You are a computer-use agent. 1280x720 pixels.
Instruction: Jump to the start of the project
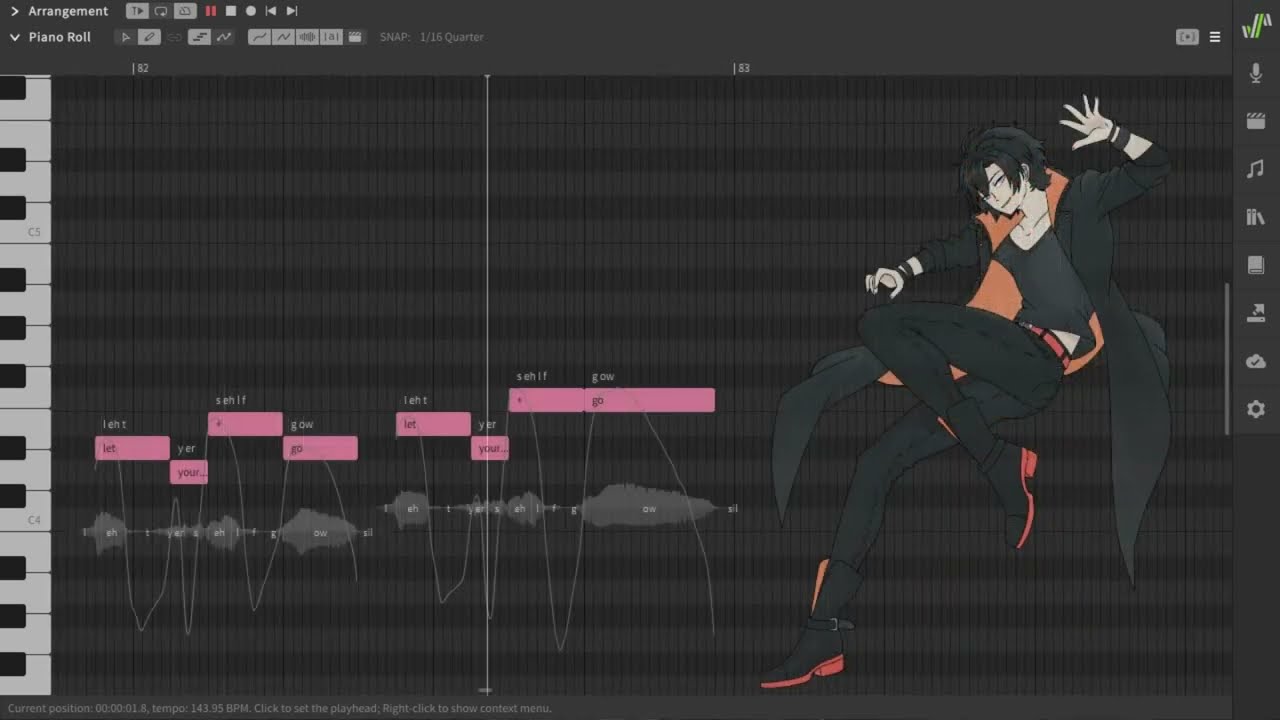(x=271, y=11)
